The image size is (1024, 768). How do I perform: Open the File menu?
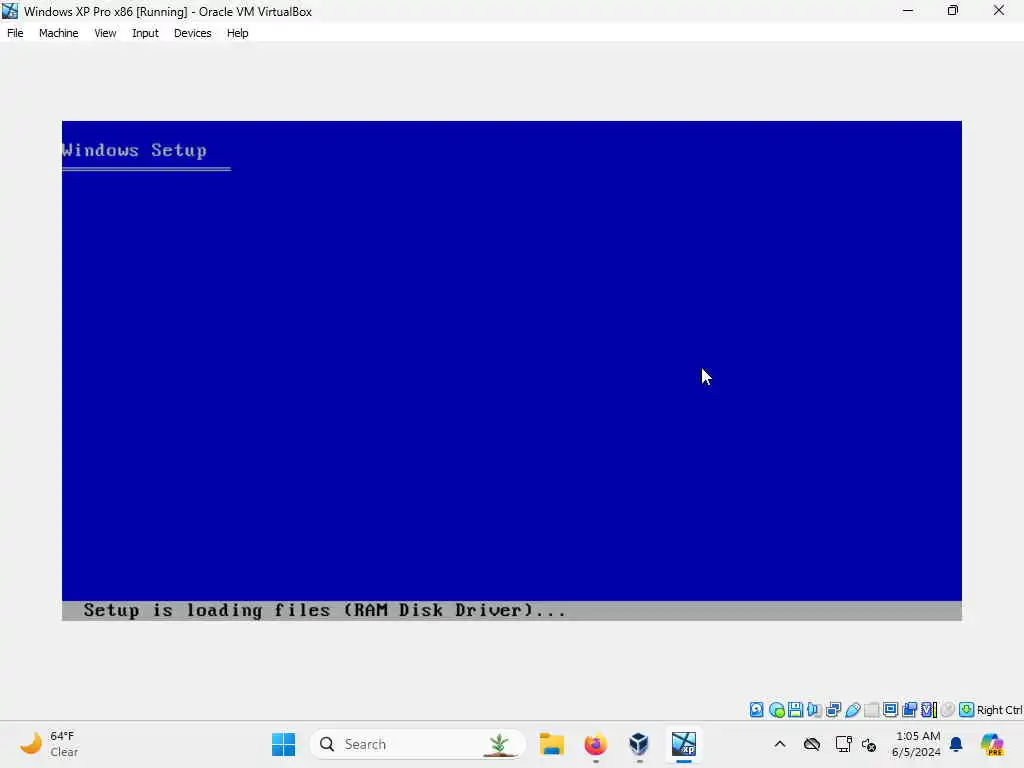[x=15, y=33]
